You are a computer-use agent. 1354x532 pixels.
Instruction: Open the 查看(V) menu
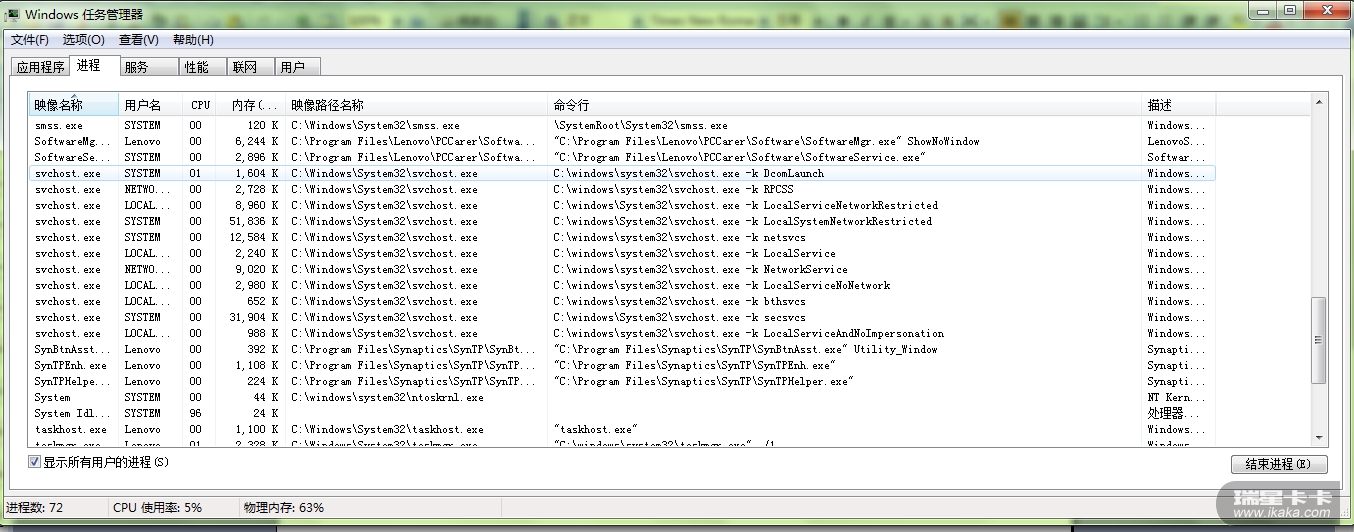pos(138,40)
